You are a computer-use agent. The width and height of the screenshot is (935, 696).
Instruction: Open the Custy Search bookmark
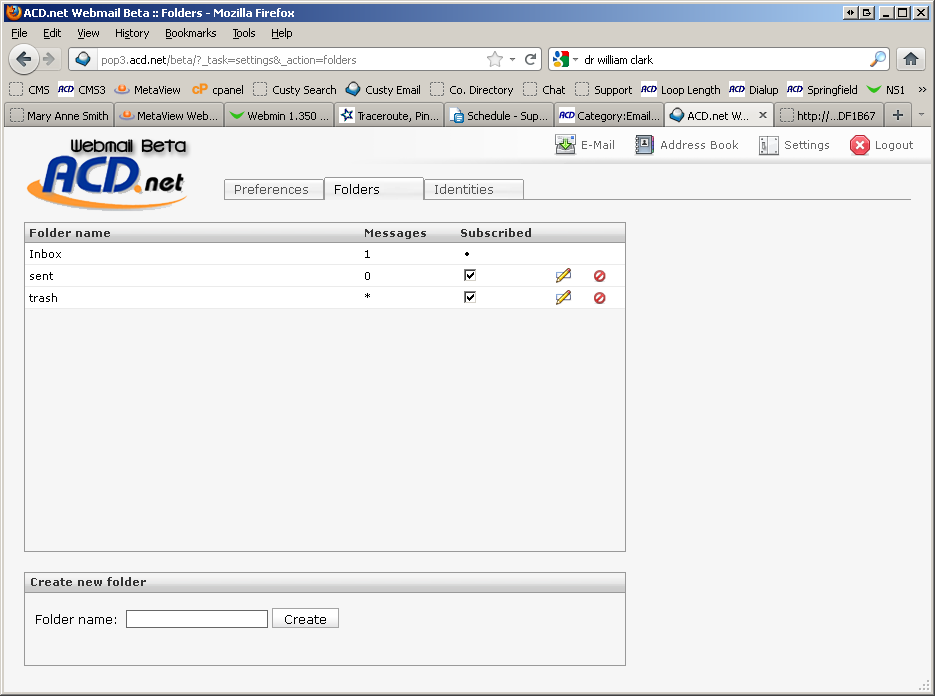295,89
